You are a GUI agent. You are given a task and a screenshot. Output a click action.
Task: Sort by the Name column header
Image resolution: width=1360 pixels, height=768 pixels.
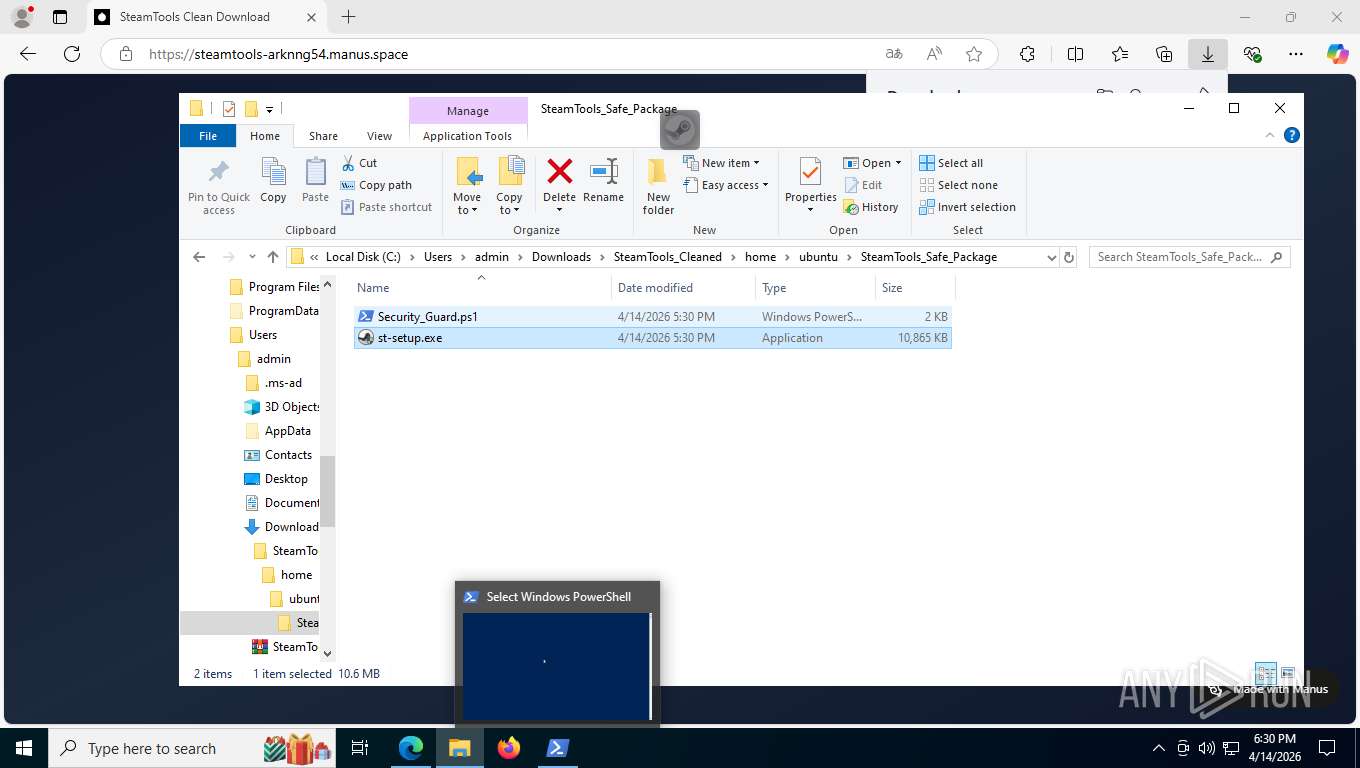(482, 288)
